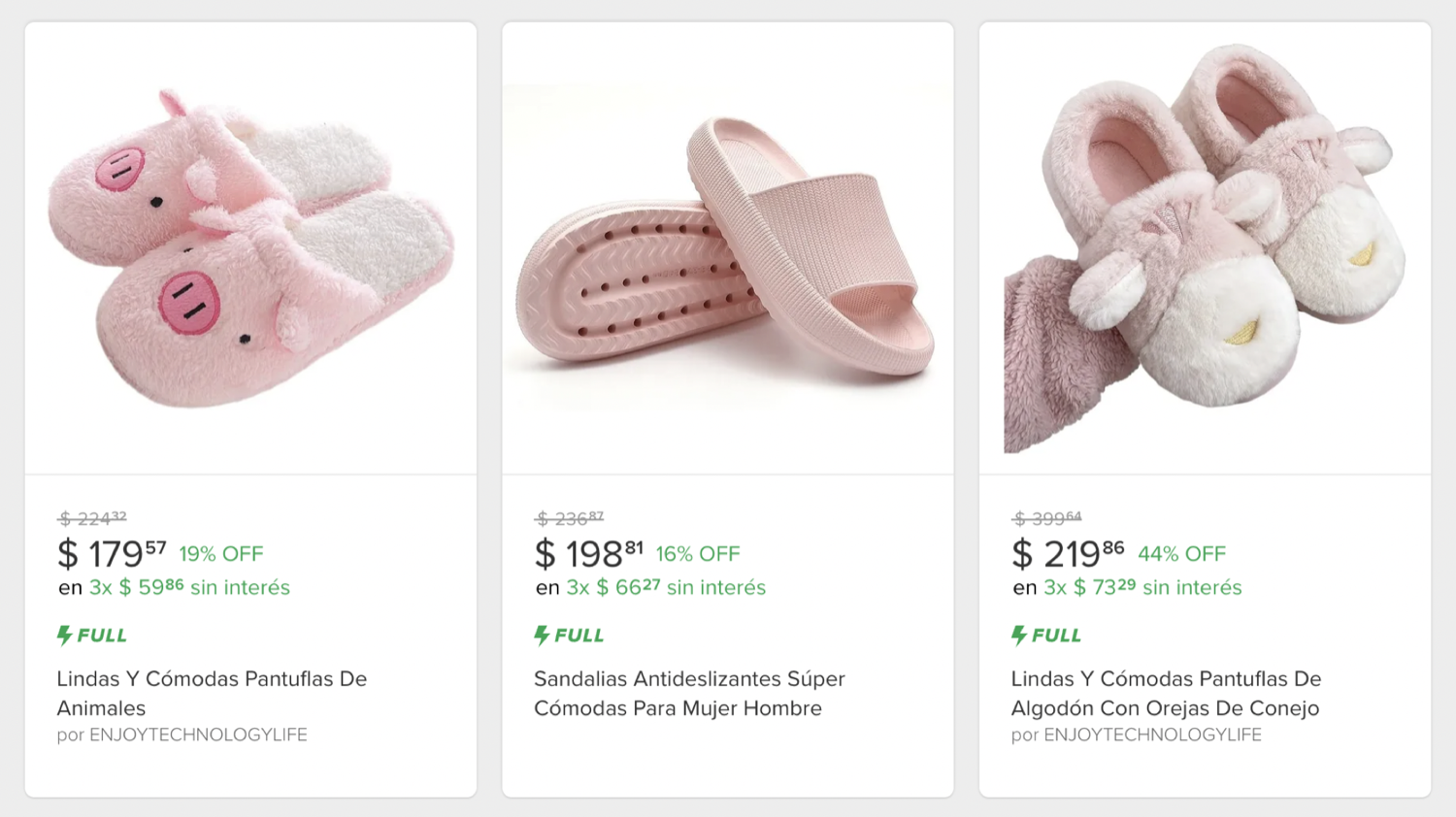Click the $198.81 price
This screenshot has height=817, width=1456.
tap(589, 554)
